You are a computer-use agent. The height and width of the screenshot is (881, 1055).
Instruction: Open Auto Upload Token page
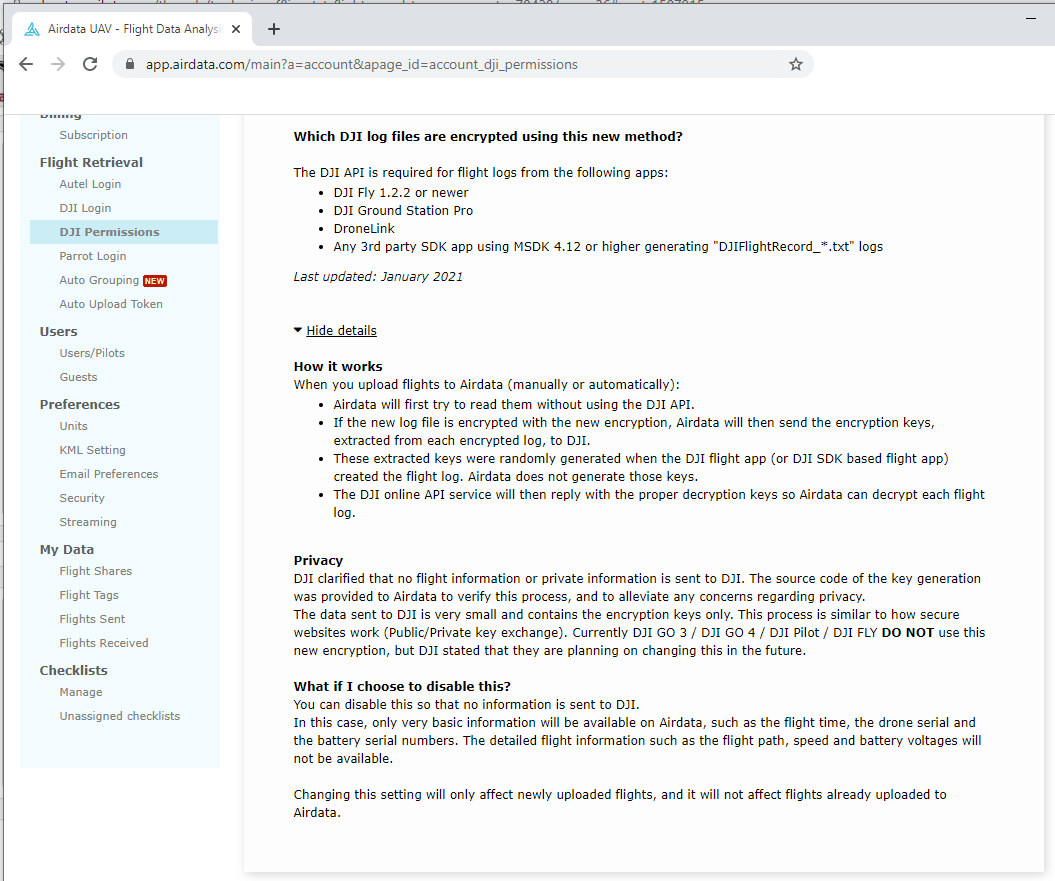pyautogui.click(x=111, y=304)
